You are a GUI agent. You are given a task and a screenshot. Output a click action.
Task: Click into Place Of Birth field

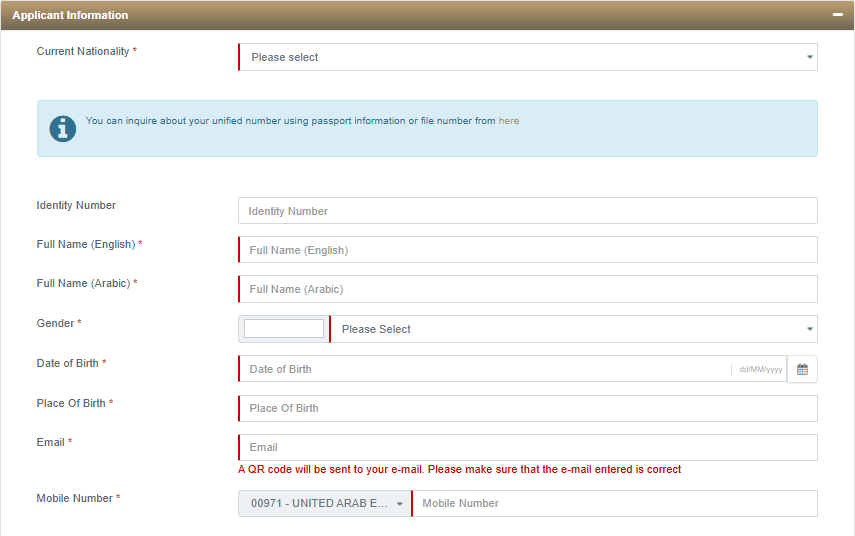click(528, 408)
